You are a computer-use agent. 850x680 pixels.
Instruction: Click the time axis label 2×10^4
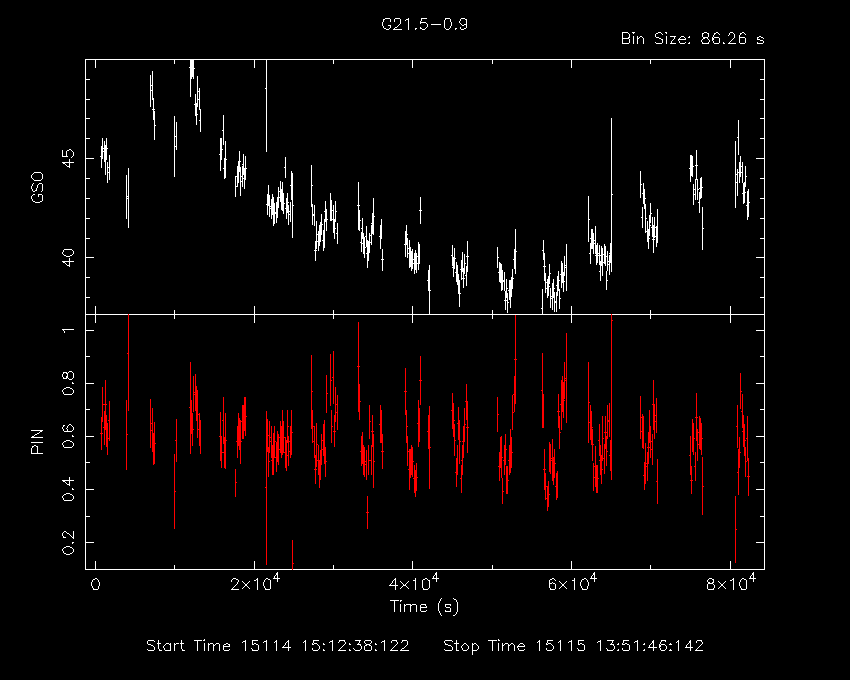pos(255,582)
